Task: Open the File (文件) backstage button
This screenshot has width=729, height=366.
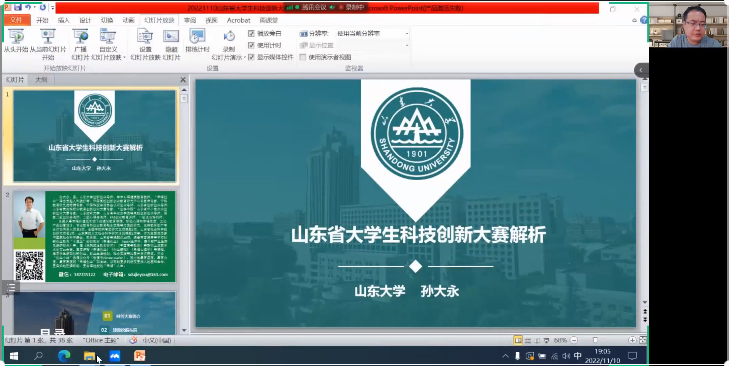Action: pyautogui.click(x=17, y=20)
